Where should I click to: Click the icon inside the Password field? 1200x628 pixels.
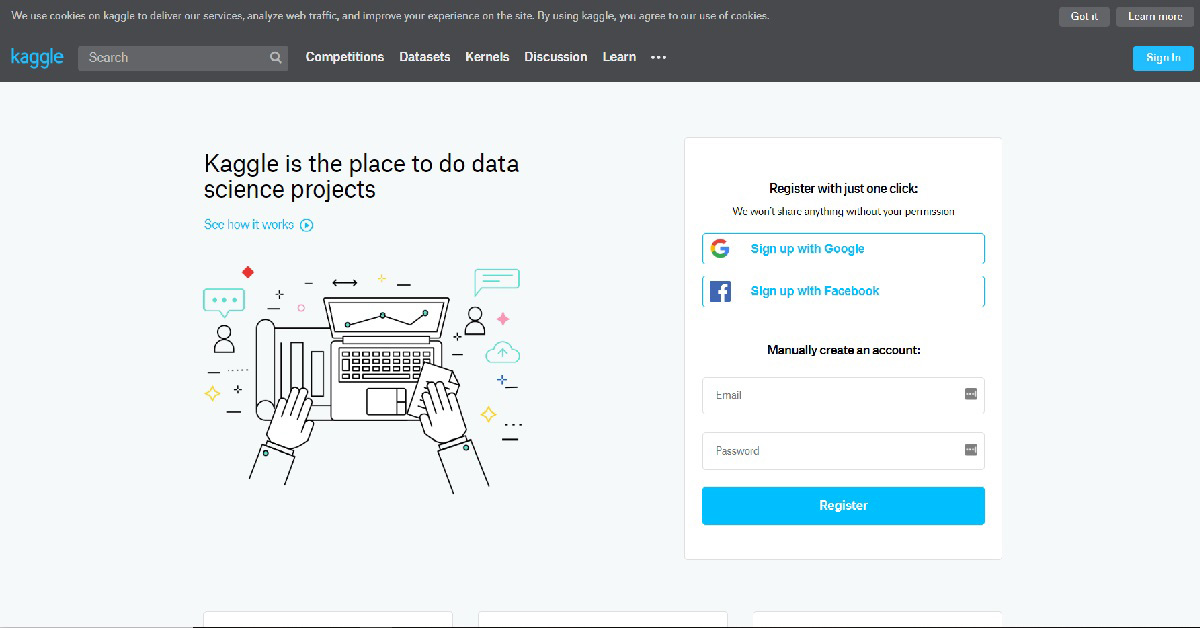click(x=968, y=450)
